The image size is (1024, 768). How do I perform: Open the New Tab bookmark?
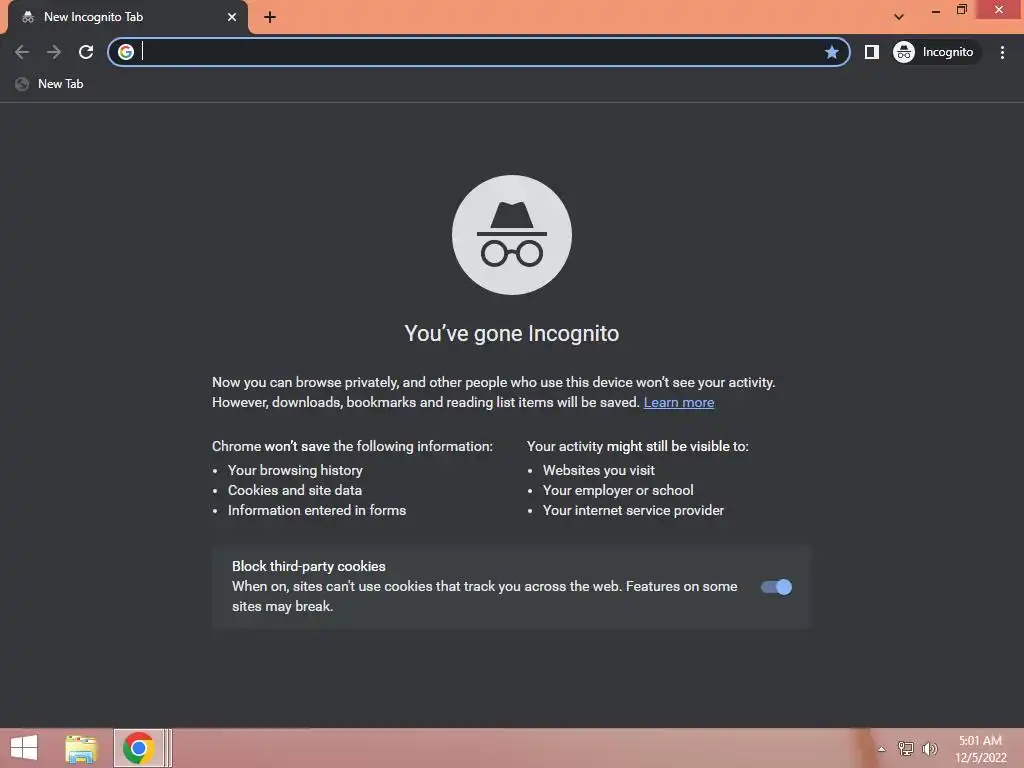[x=50, y=84]
